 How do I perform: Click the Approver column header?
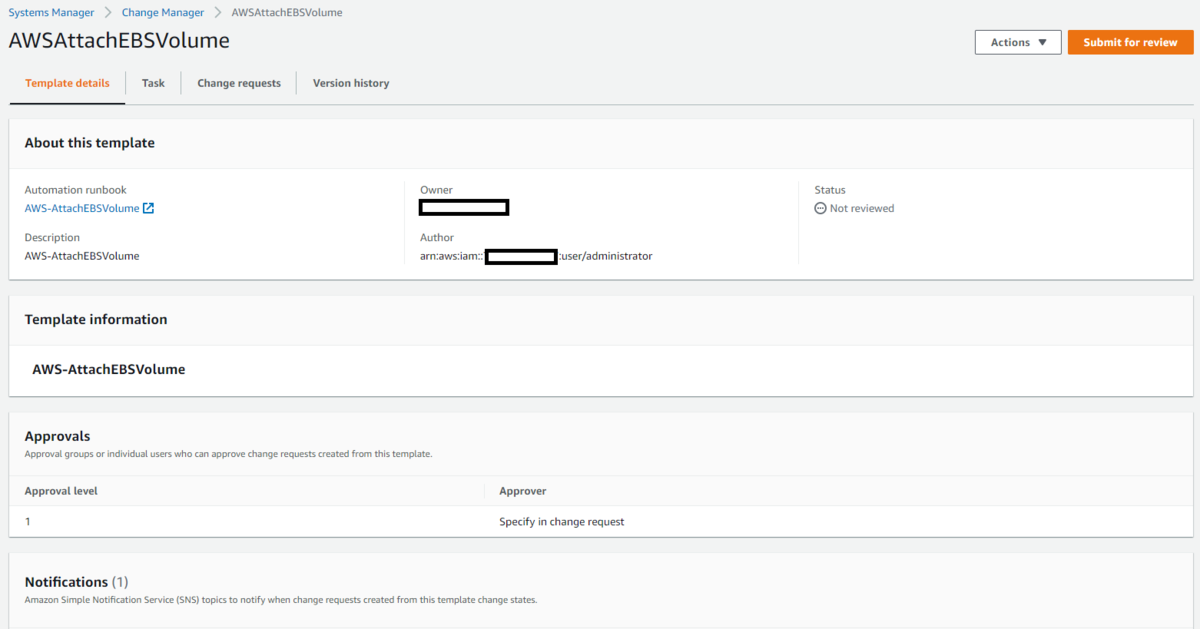coord(523,491)
